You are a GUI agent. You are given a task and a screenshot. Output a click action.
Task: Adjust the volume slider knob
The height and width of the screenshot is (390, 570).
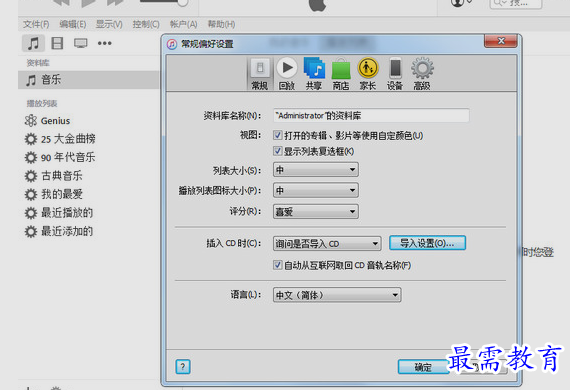pyautogui.click(x=183, y=3)
